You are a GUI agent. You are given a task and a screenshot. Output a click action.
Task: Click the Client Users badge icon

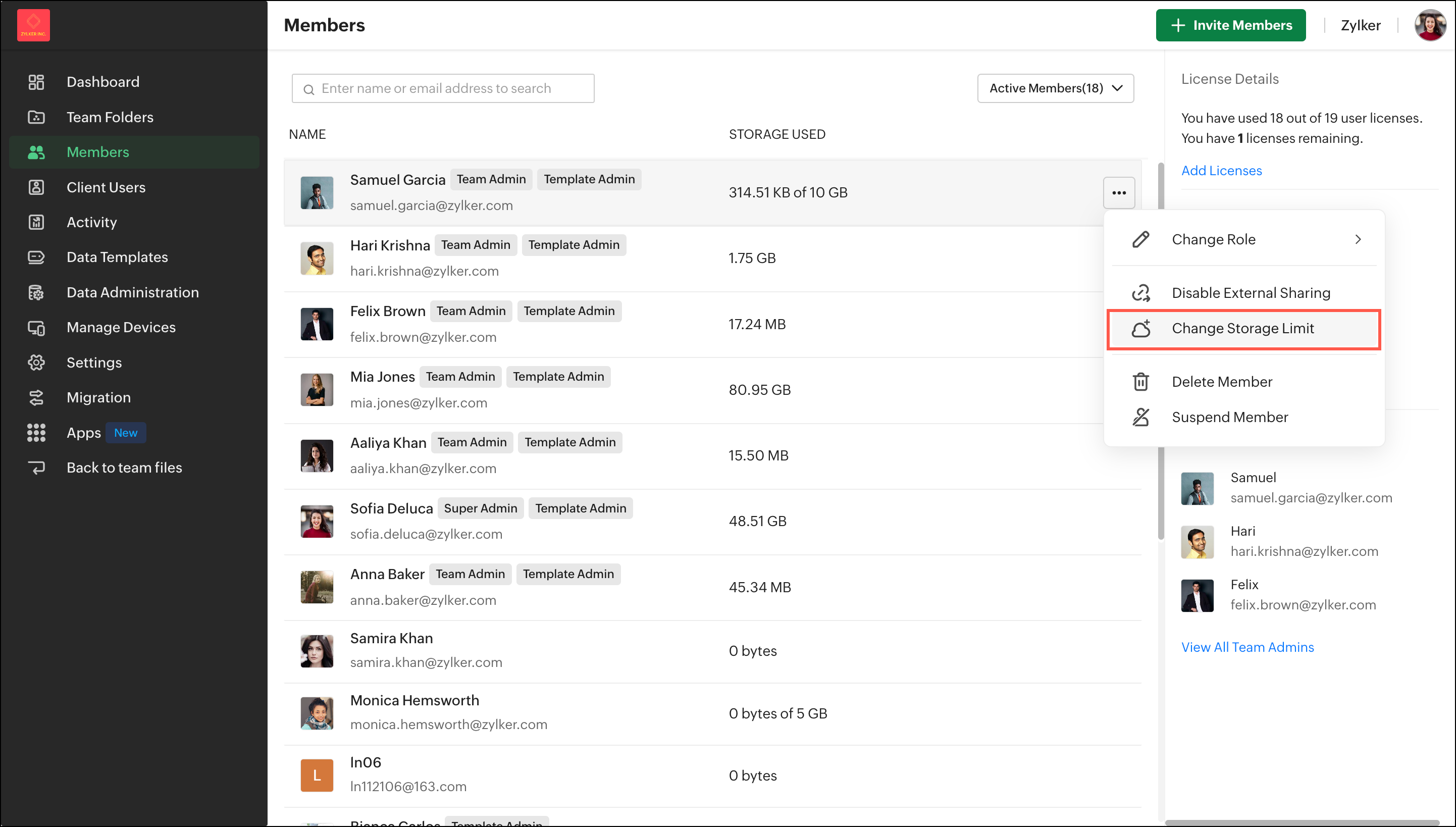point(36,187)
